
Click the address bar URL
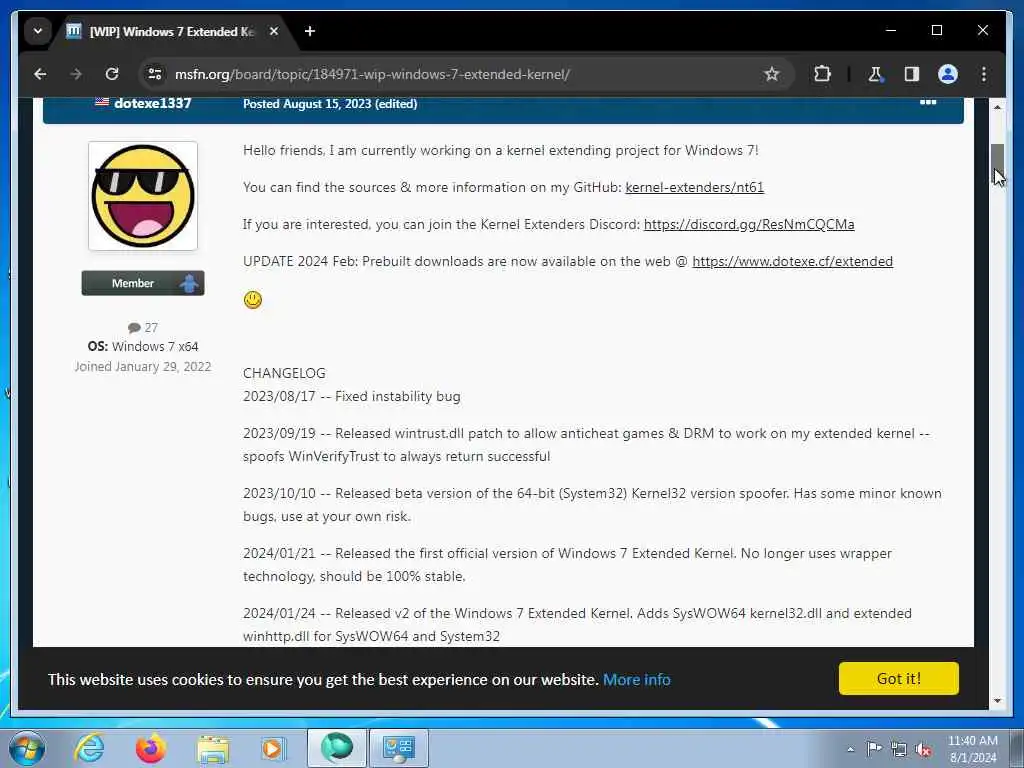coord(372,74)
